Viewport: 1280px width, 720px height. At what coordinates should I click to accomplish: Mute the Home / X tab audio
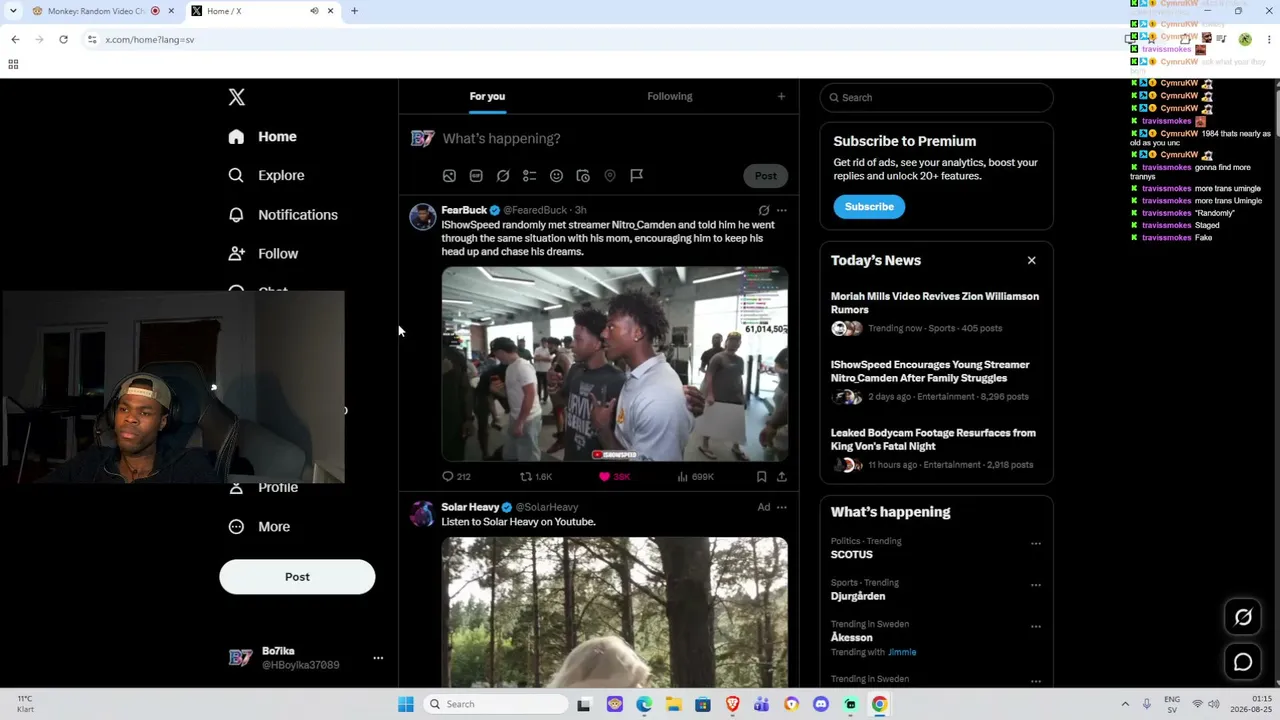(x=314, y=11)
